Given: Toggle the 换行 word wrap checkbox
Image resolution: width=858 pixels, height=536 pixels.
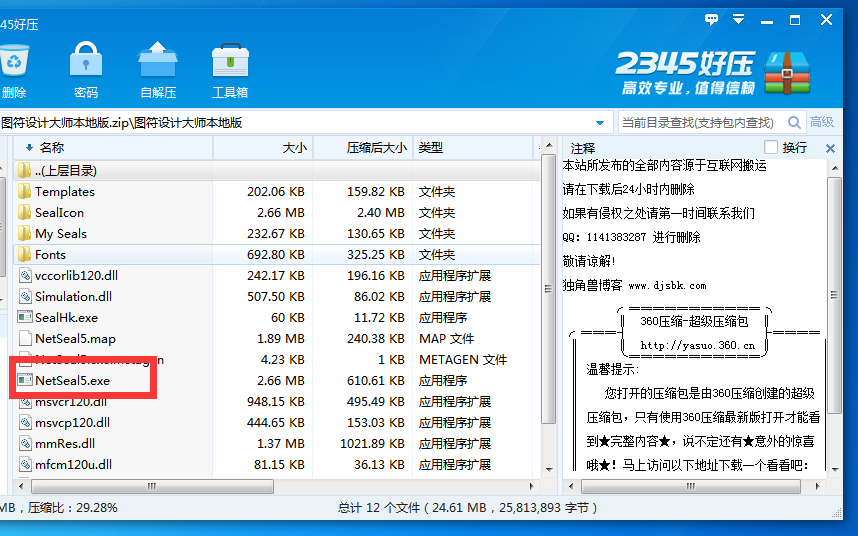Looking at the screenshot, I should click(771, 147).
